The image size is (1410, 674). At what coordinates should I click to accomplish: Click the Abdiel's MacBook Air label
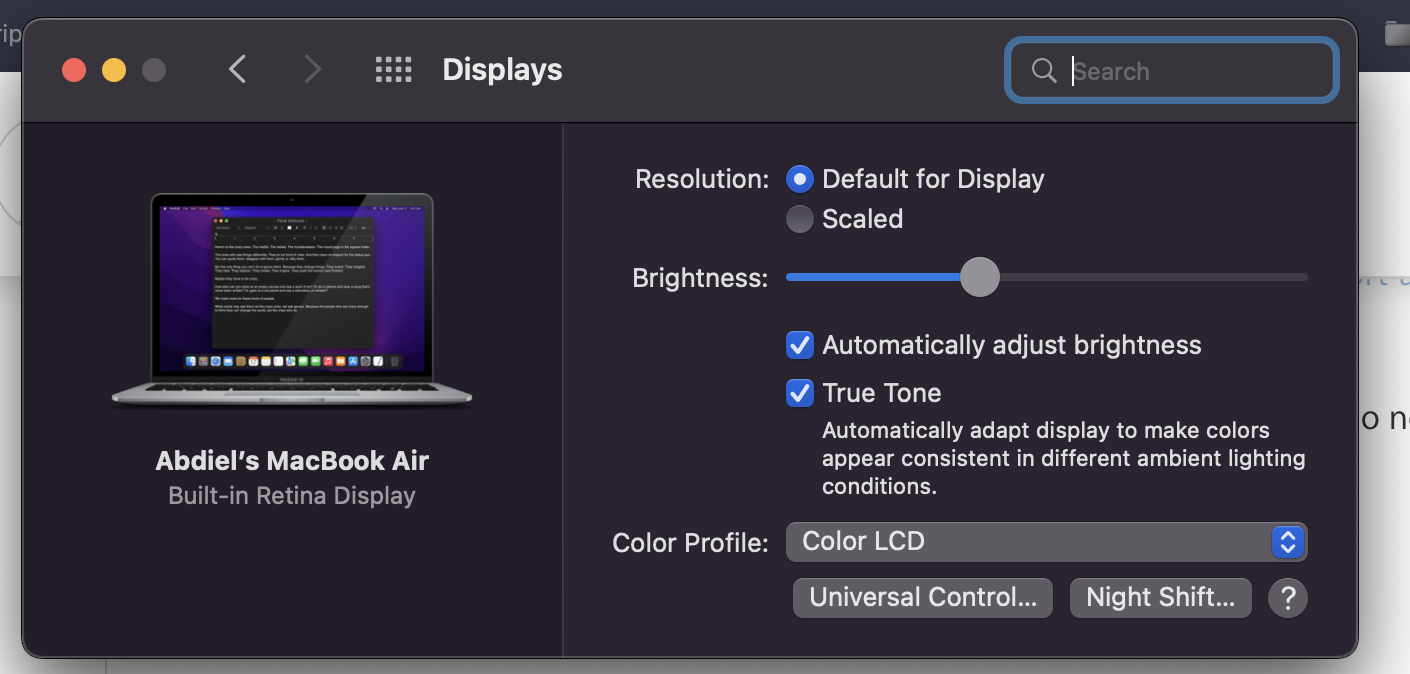pyautogui.click(x=292, y=461)
